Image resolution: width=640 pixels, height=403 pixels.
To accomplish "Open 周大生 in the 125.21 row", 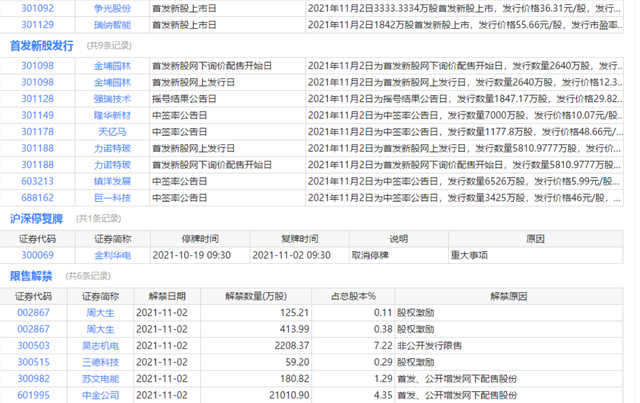I will (x=100, y=313).
